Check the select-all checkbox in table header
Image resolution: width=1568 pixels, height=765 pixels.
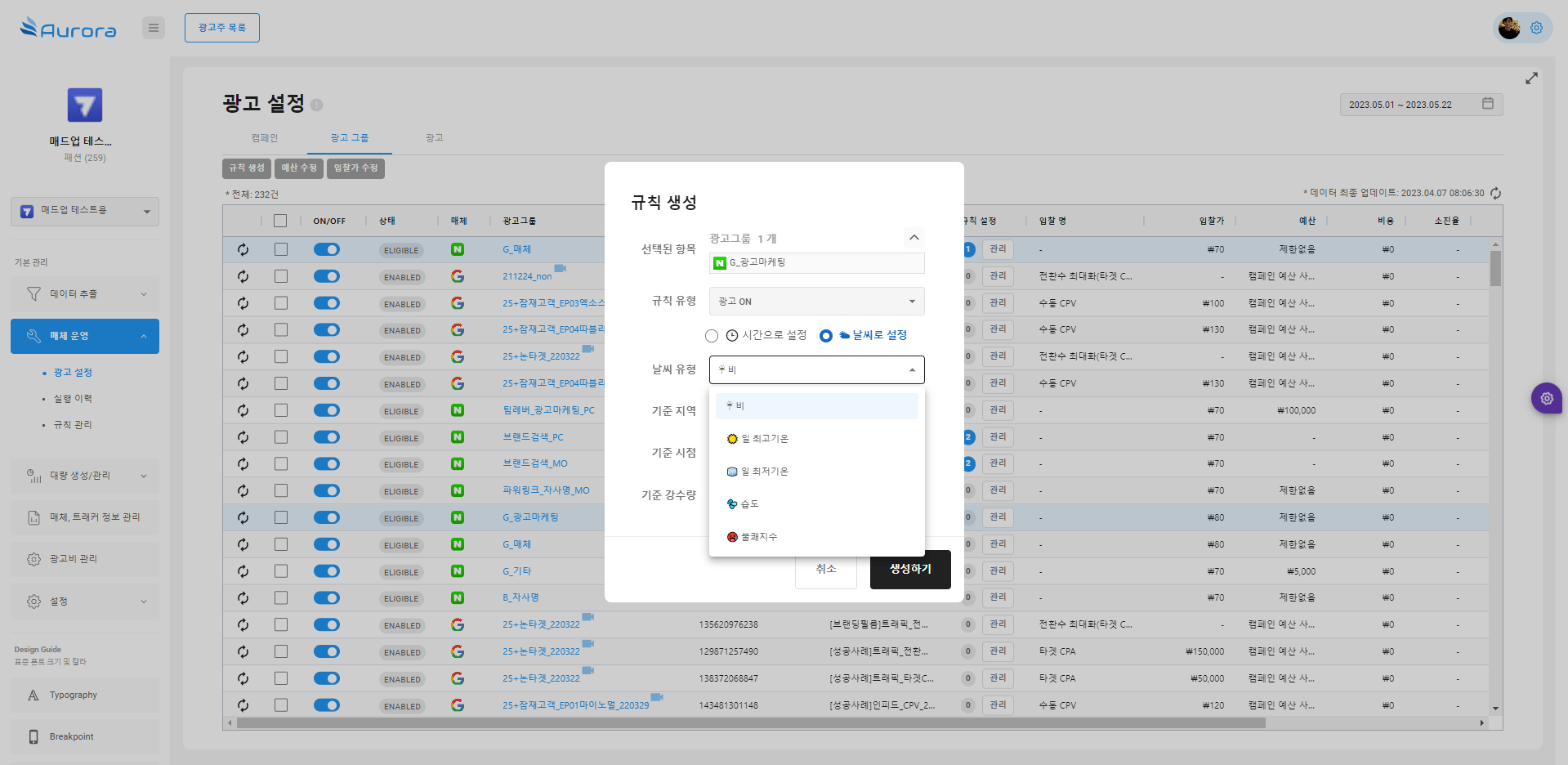point(280,221)
